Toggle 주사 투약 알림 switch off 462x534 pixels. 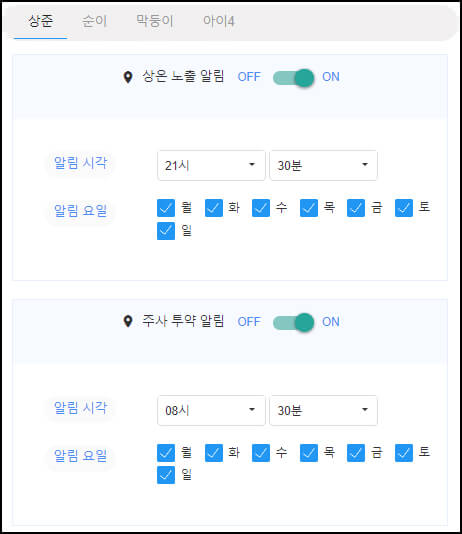click(293, 322)
